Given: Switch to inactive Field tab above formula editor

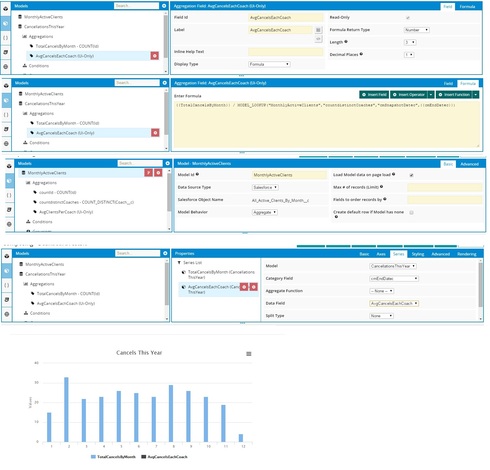Looking at the screenshot, I should click(448, 83).
